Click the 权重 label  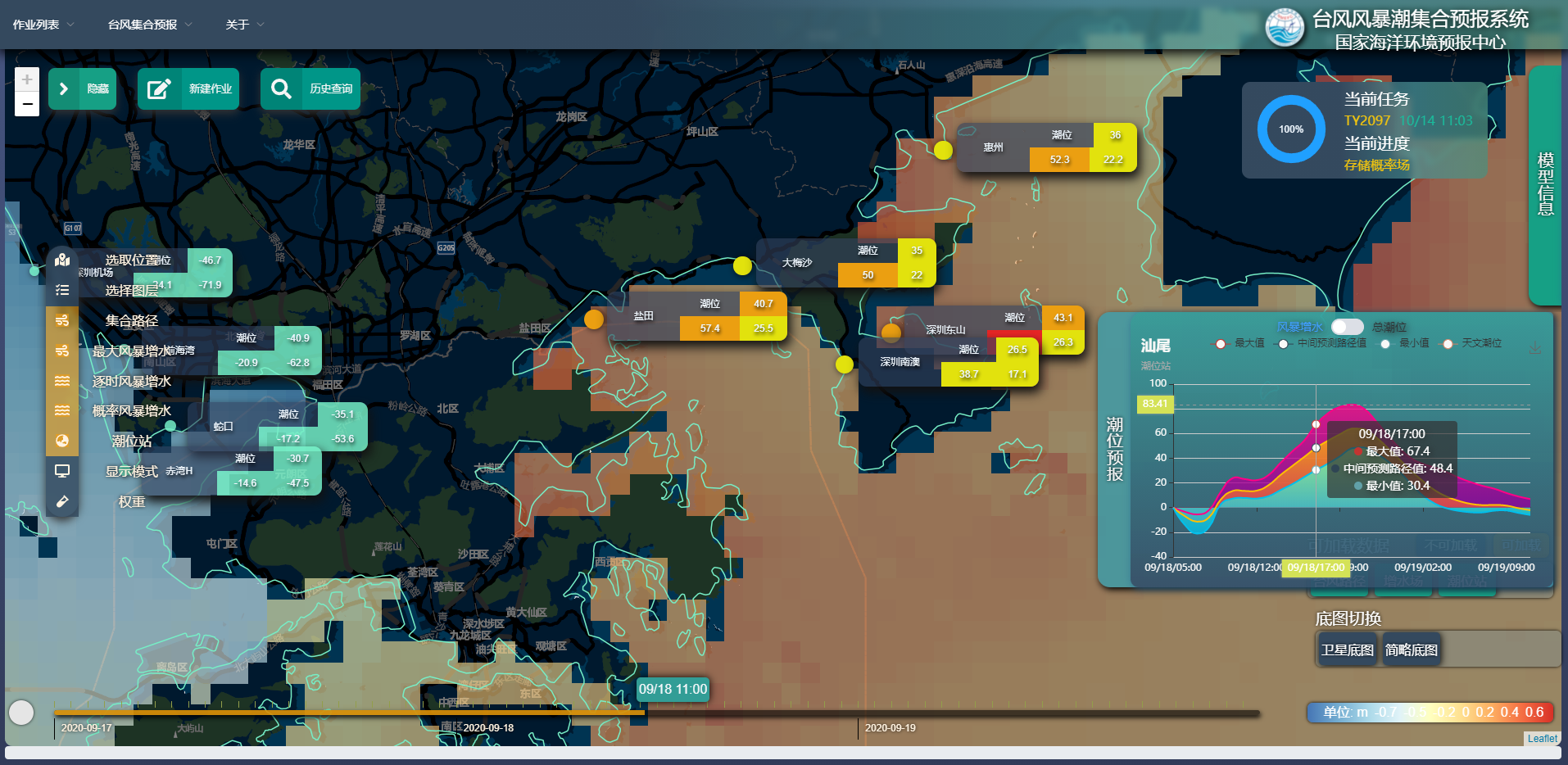(132, 501)
